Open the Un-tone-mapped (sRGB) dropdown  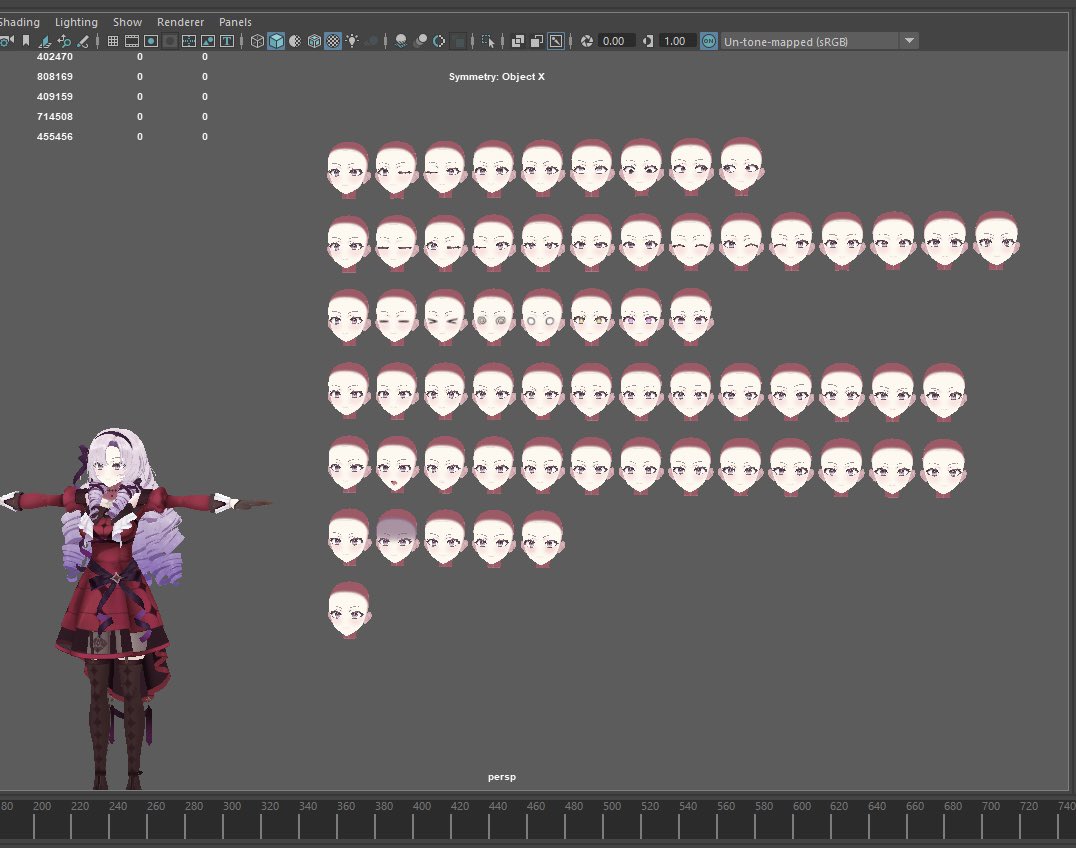pyautogui.click(x=819, y=41)
